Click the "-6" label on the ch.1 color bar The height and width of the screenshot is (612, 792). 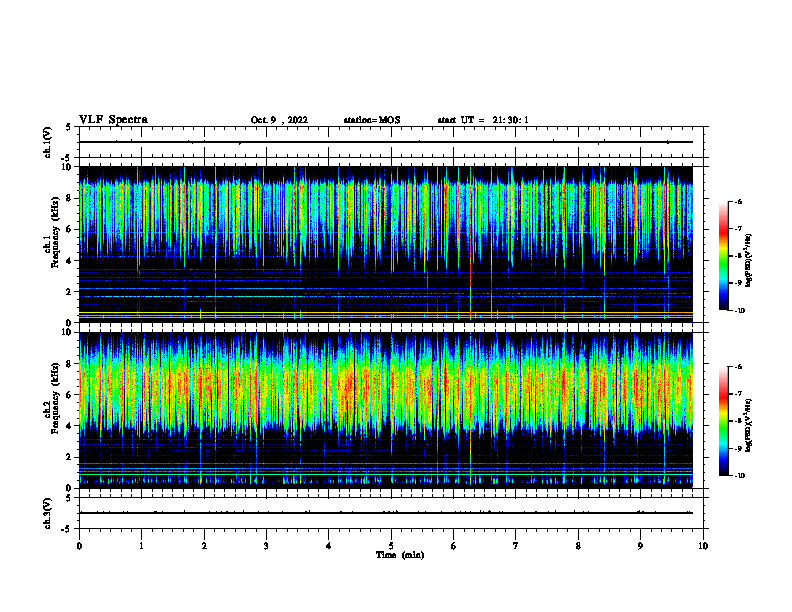click(738, 201)
